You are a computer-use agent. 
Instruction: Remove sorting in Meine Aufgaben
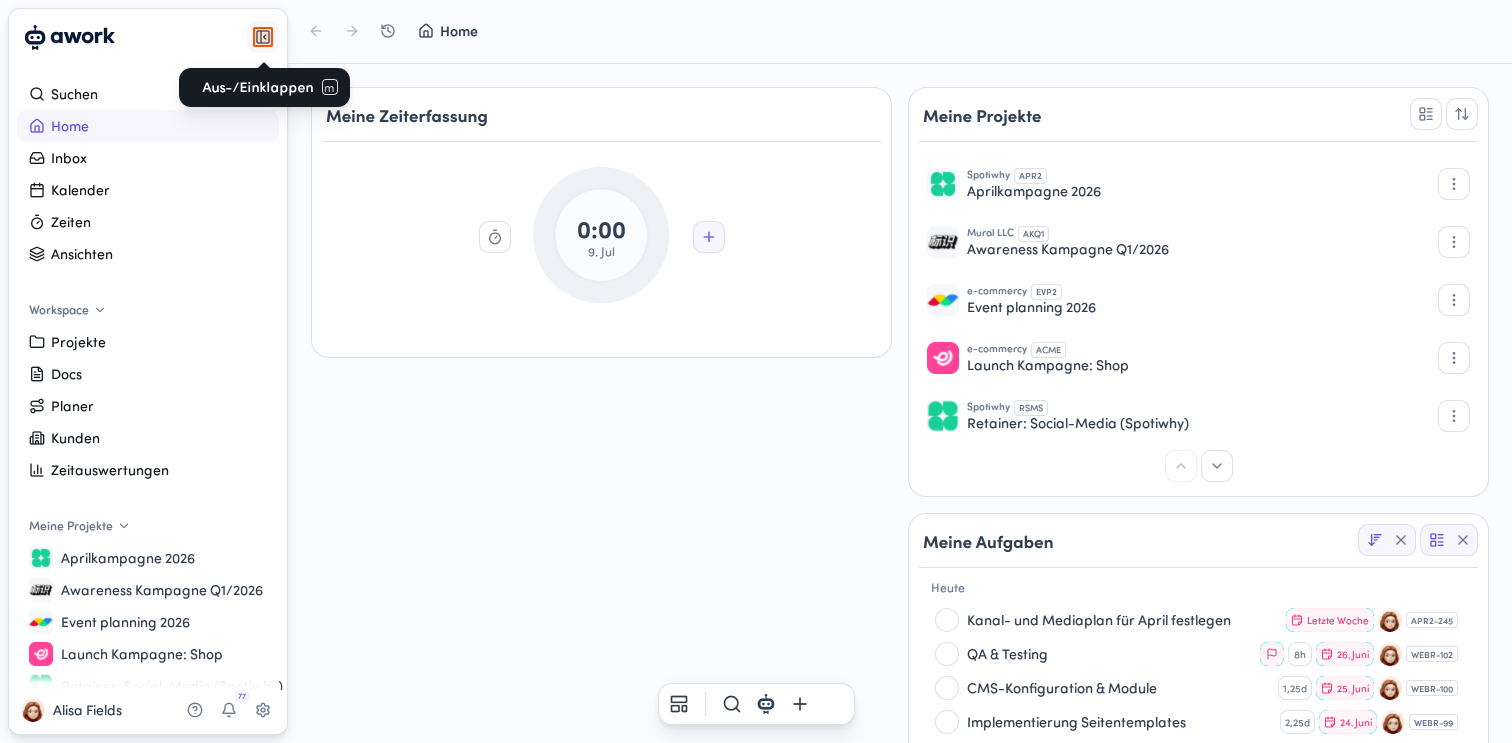coord(1401,540)
